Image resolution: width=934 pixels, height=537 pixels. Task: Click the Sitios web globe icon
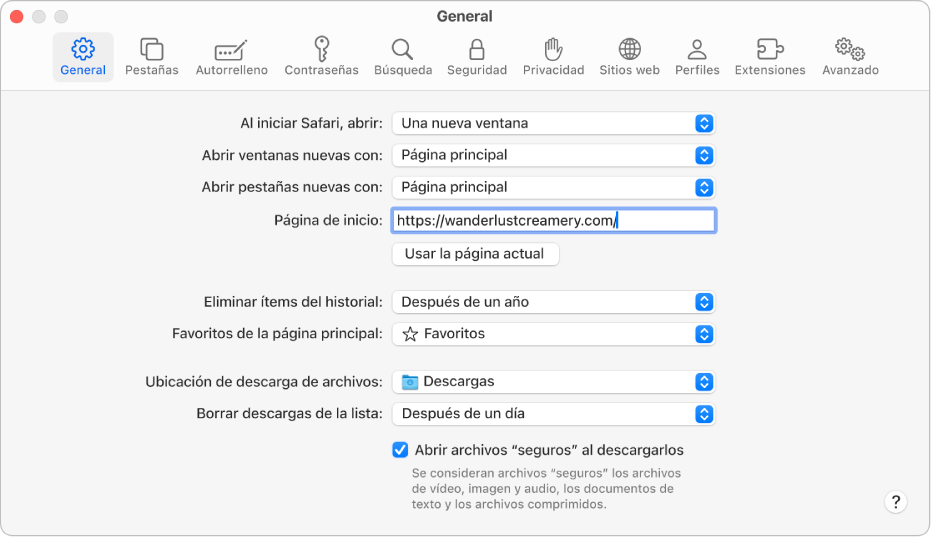(629, 49)
